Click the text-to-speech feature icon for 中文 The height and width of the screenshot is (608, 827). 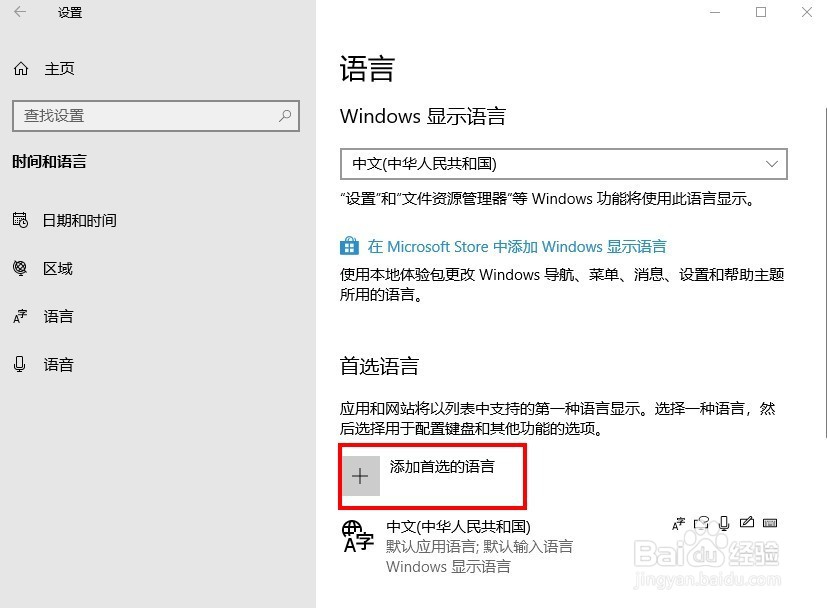click(701, 523)
